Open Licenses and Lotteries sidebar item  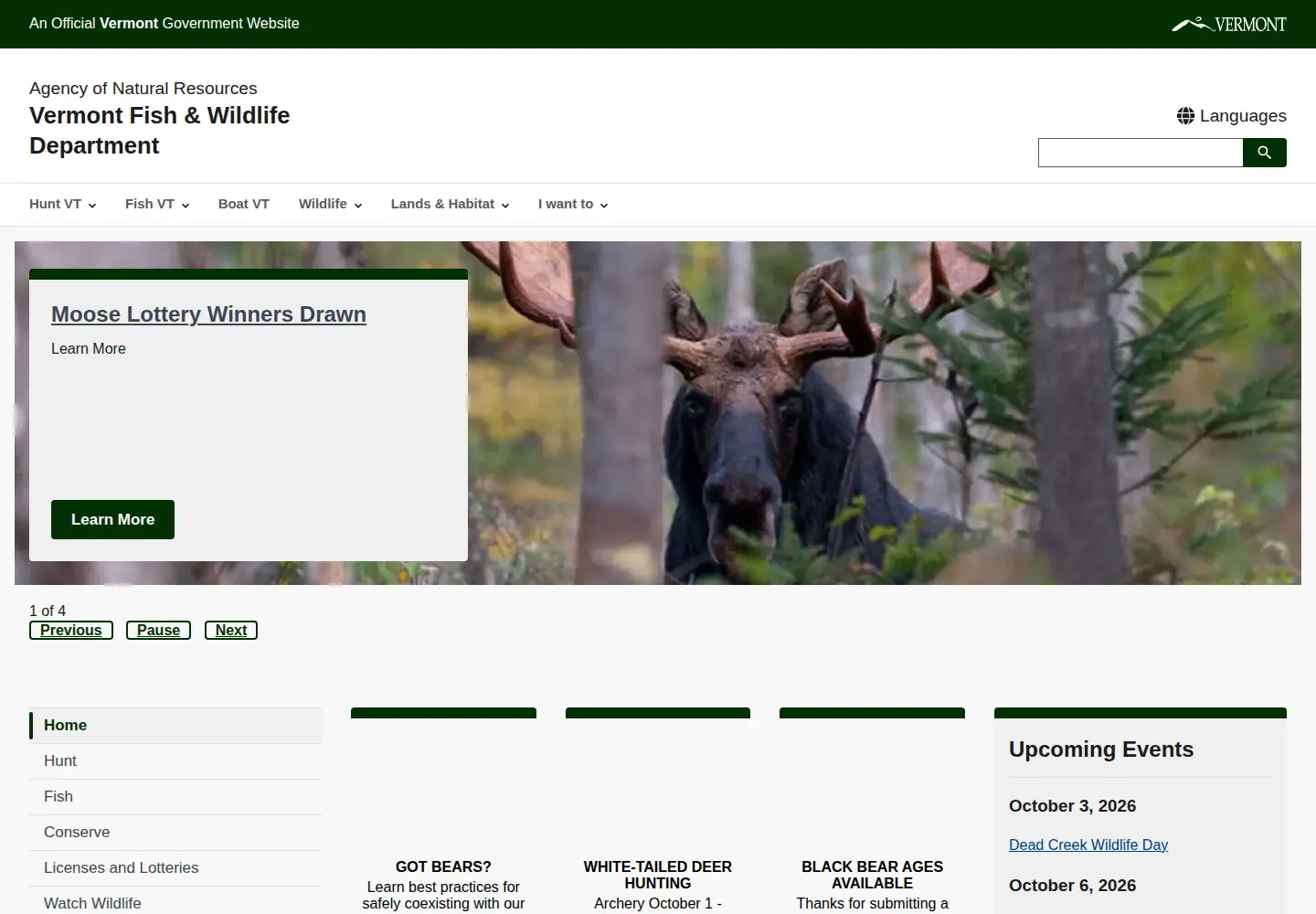pos(175,868)
